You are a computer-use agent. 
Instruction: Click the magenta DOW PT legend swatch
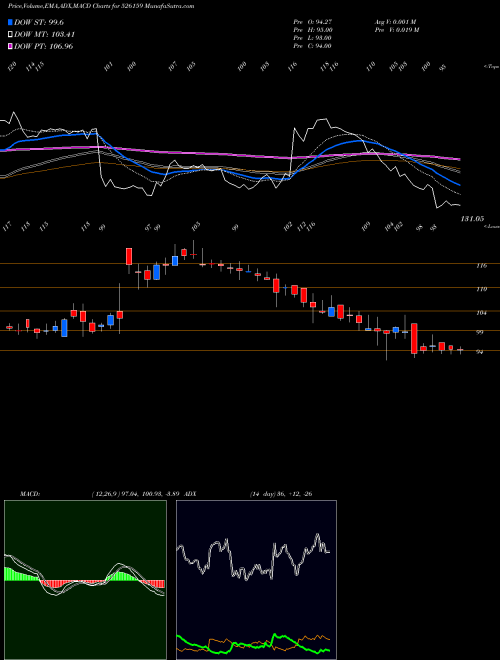(x=11, y=46)
